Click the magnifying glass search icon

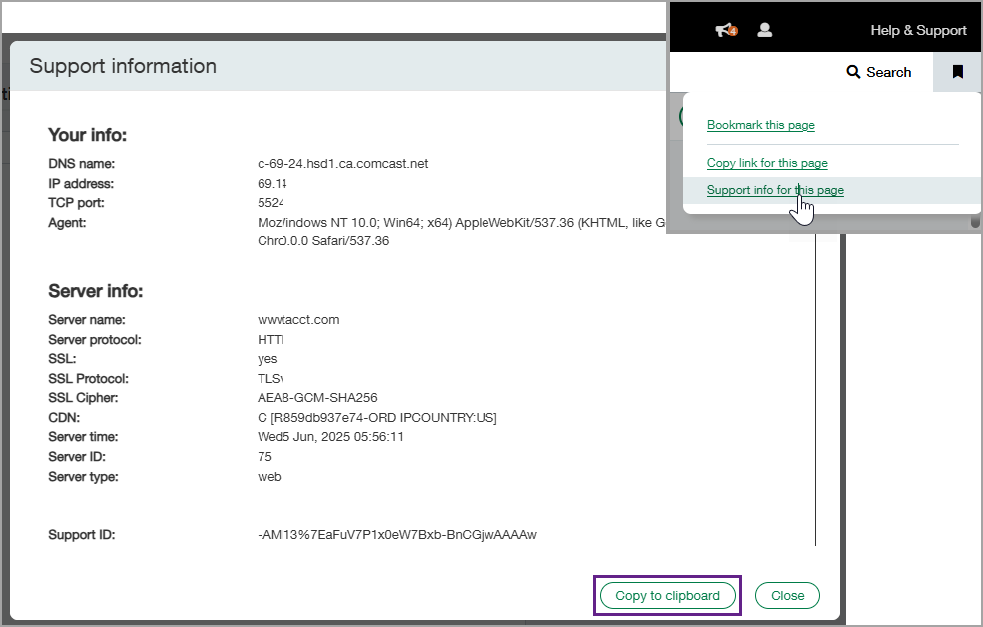coord(853,72)
